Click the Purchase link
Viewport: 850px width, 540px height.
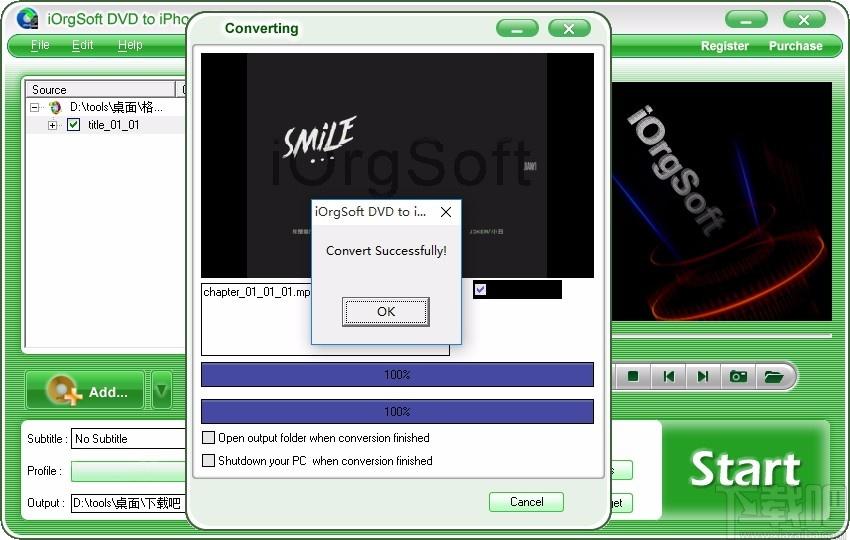tap(795, 46)
